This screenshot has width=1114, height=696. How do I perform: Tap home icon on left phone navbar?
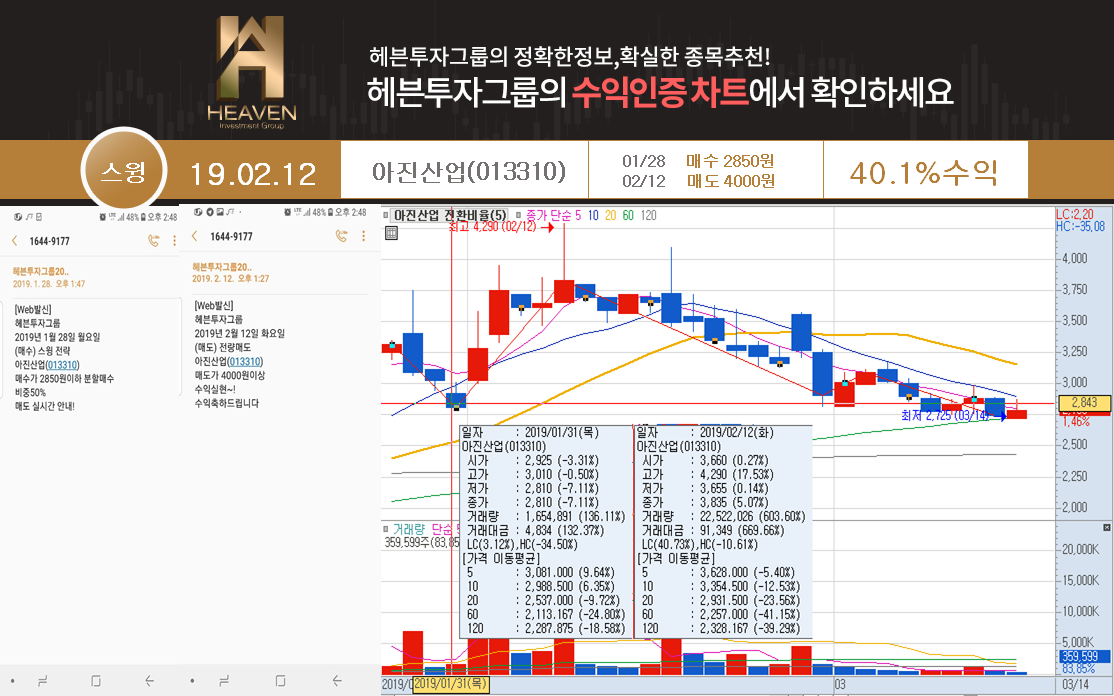(x=96, y=680)
